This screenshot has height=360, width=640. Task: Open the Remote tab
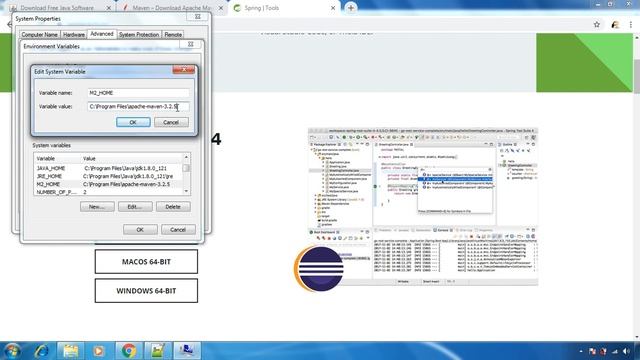[x=173, y=35]
